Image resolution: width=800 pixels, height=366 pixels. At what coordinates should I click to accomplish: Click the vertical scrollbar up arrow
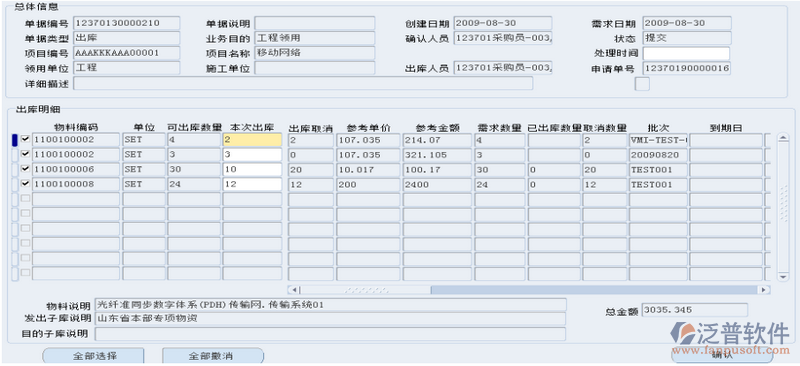pyautogui.click(x=783, y=137)
